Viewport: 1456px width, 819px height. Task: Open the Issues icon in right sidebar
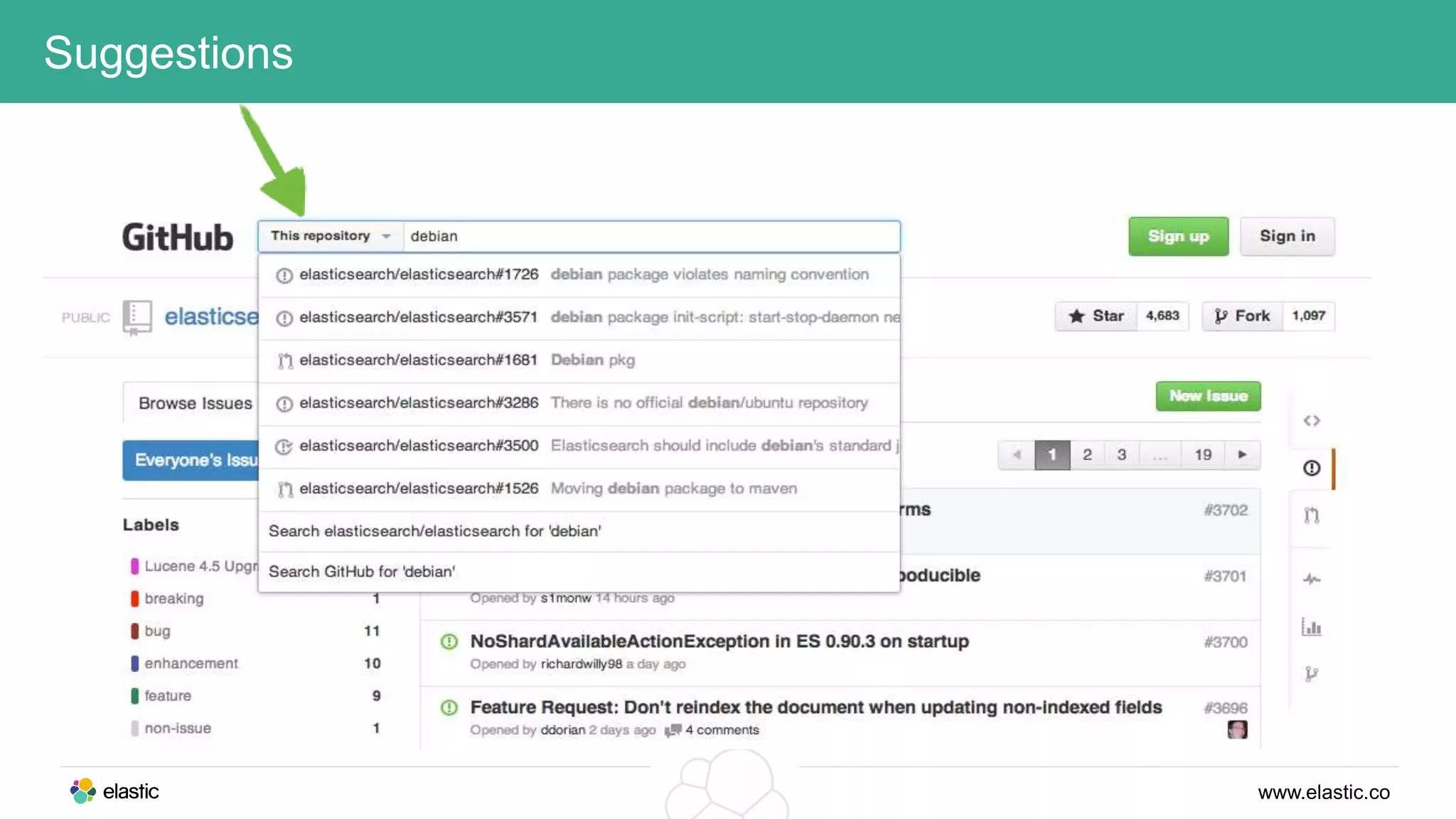[1312, 468]
